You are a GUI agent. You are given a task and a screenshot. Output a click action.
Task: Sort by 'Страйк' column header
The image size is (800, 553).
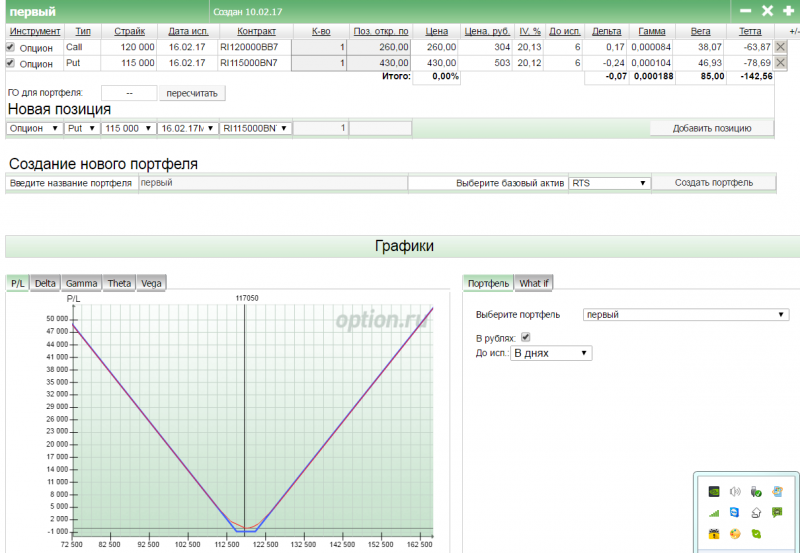pyautogui.click(x=130, y=31)
